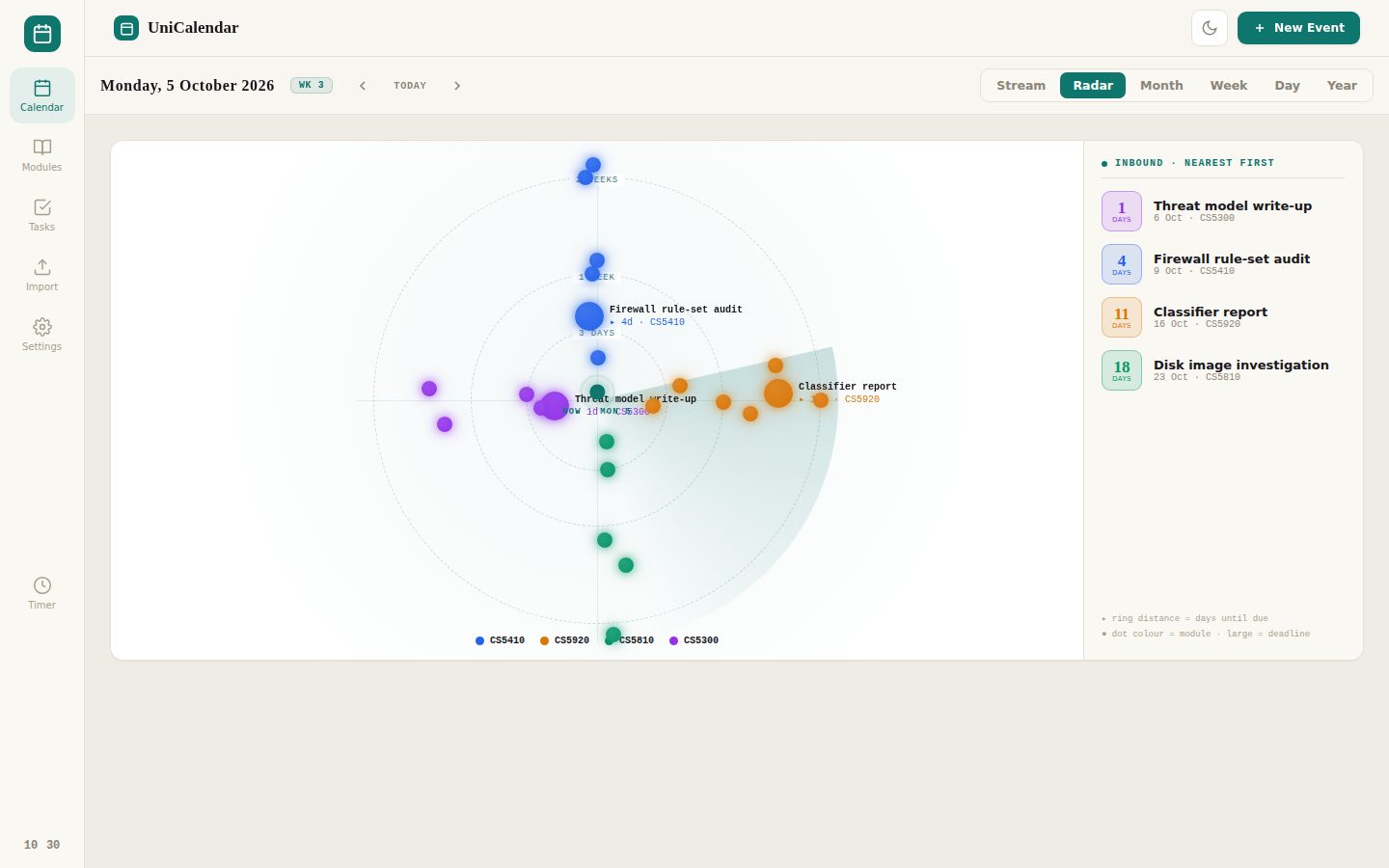This screenshot has height=868, width=1389.
Task: Click the 4 DAYS blue badge
Action: (x=1122, y=264)
